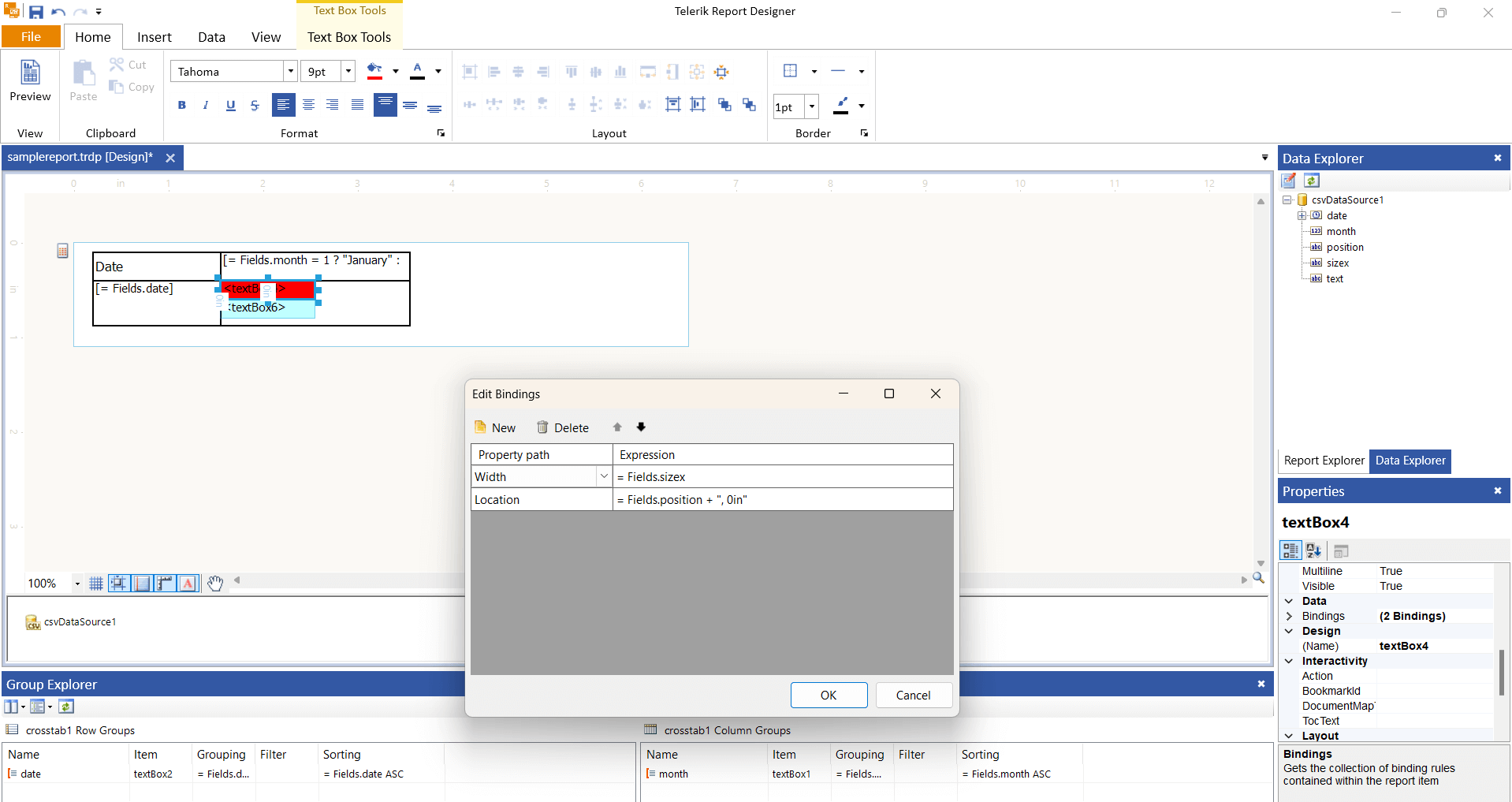Click New to add a binding
This screenshot has height=802, width=1512.
[494, 427]
